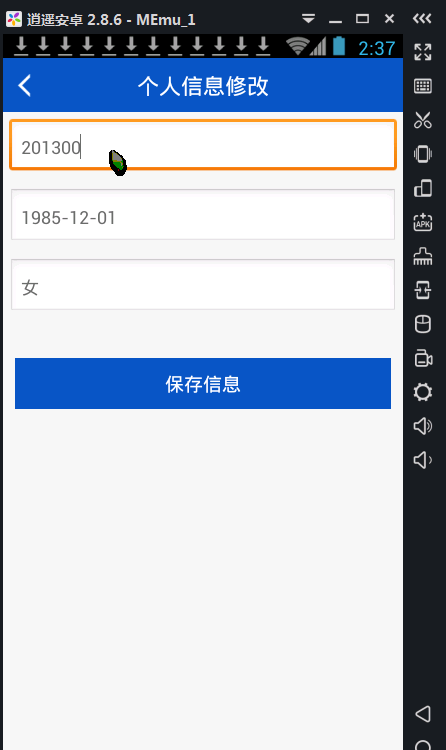
Task: Tap the gender field showing 女
Action: [203, 285]
